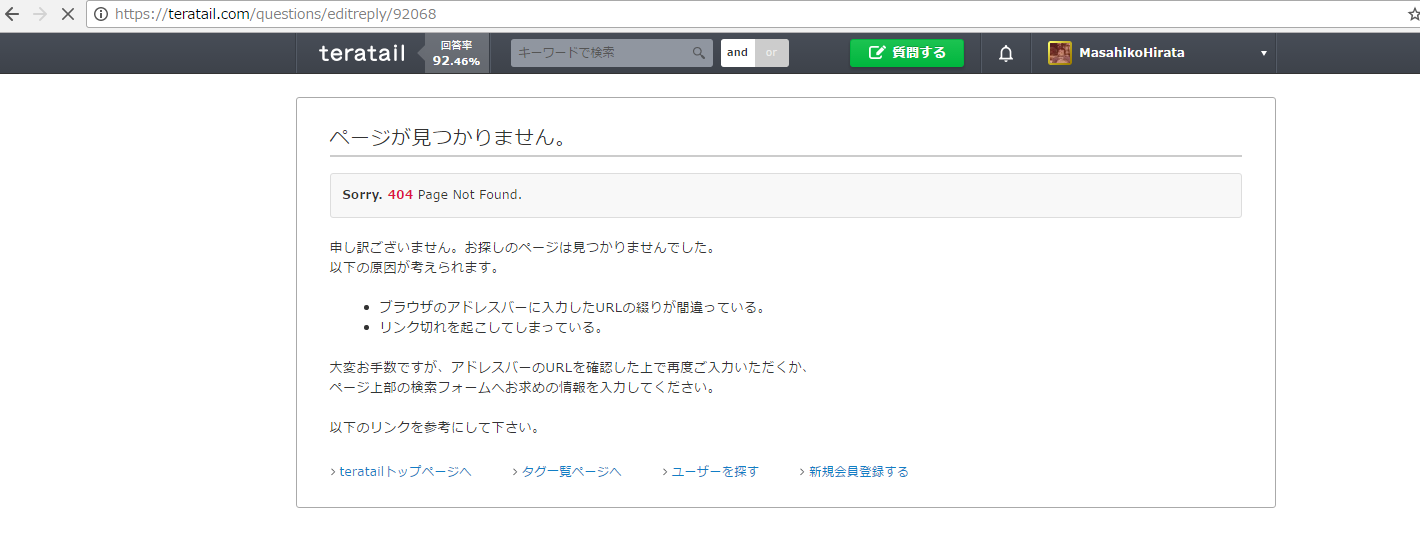Open MasahikoHirata user name menu

pyautogui.click(x=1132, y=53)
